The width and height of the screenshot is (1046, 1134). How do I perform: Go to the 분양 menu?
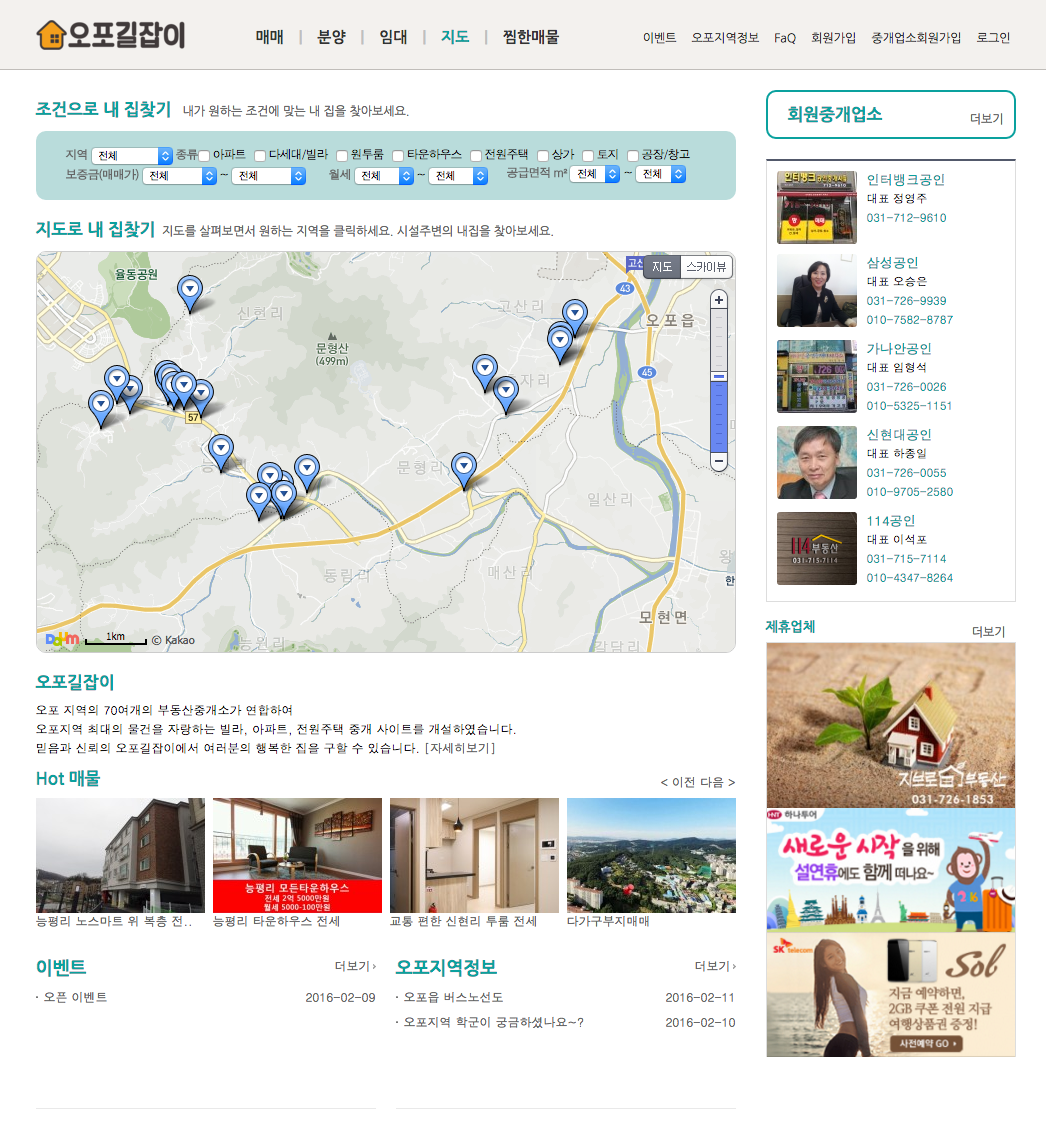tap(331, 37)
